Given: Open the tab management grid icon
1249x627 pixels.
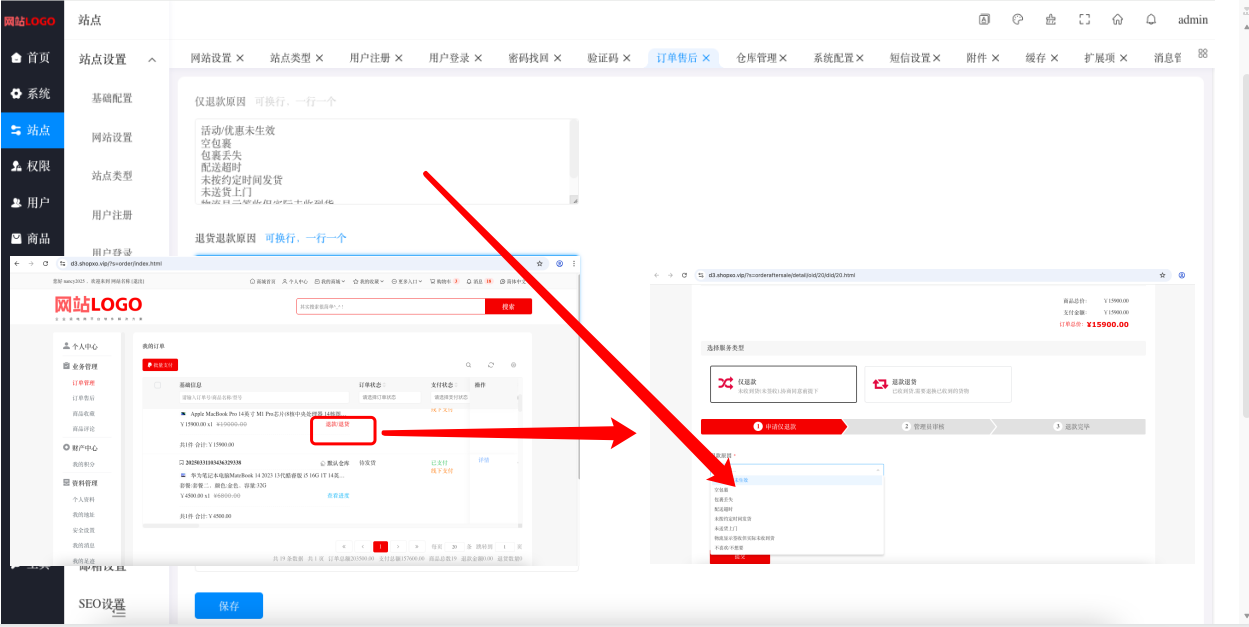Looking at the screenshot, I should [x=1203, y=53].
